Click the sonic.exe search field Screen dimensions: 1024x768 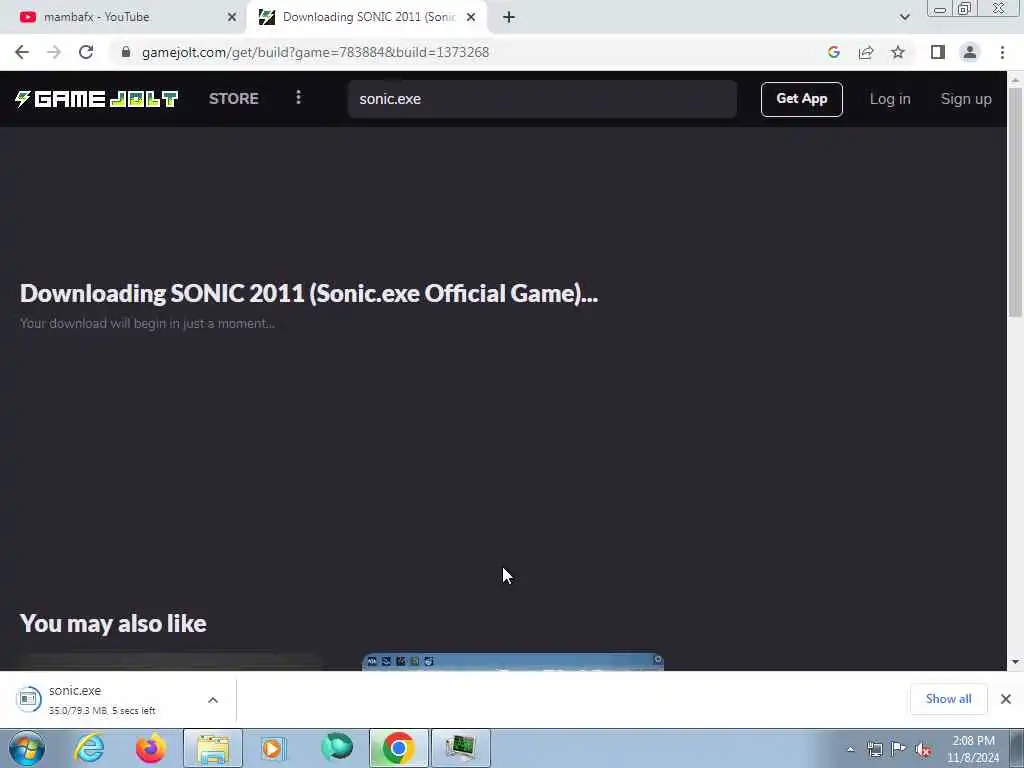click(x=542, y=99)
